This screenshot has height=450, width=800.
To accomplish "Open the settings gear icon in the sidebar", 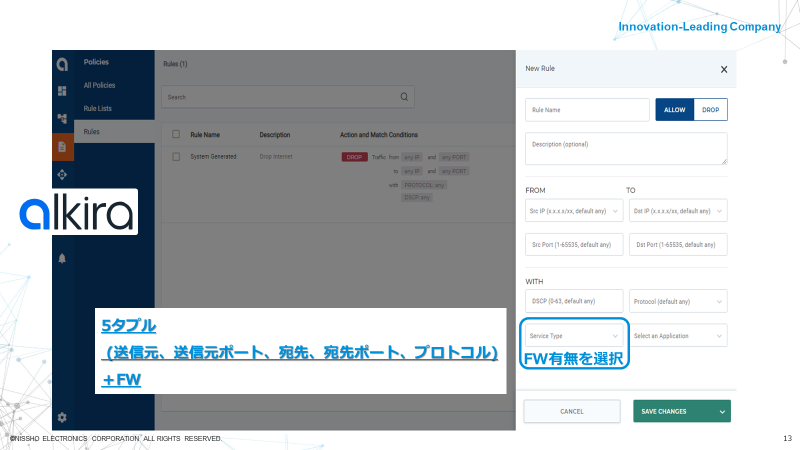I will click(62, 416).
